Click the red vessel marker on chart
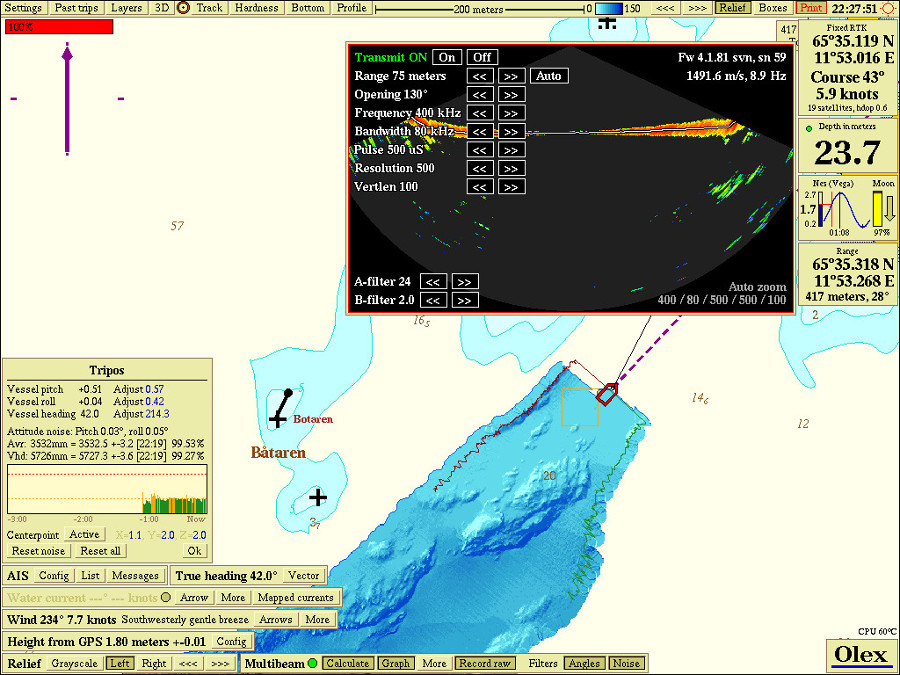900x675 pixels. (x=606, y=393)
